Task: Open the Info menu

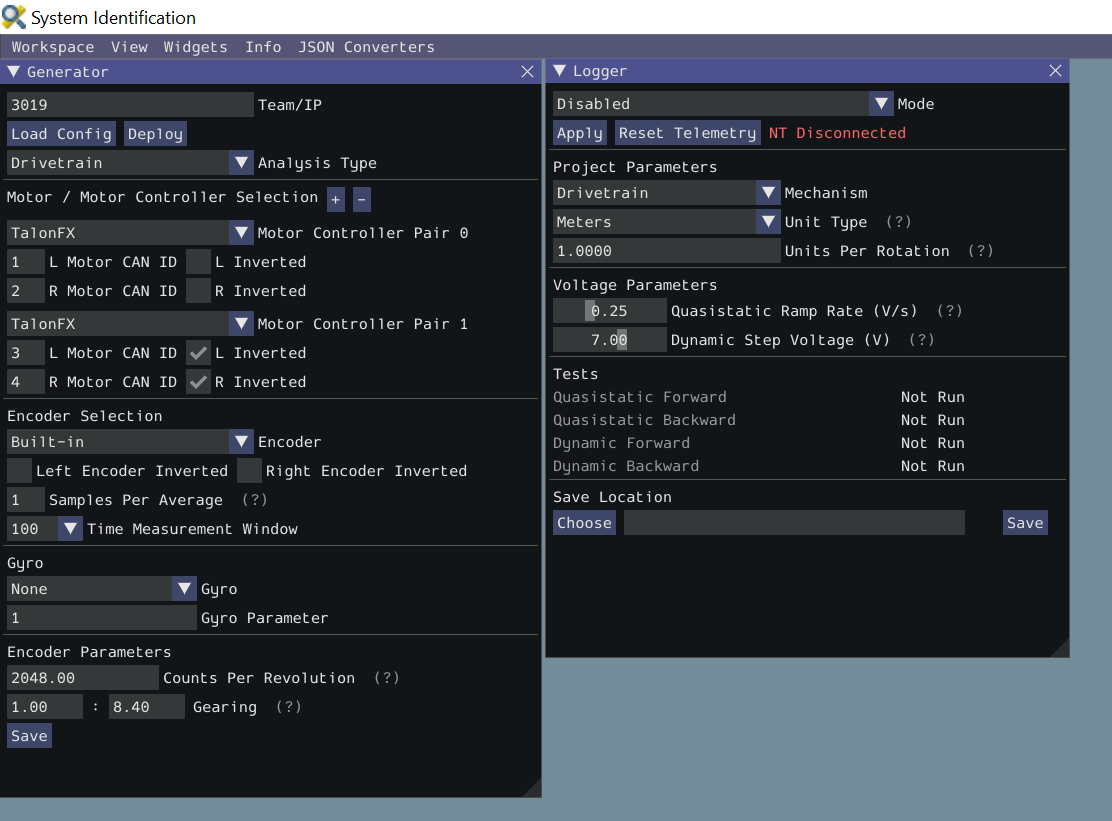Action: pyautogui.click(x=263, y=47)
